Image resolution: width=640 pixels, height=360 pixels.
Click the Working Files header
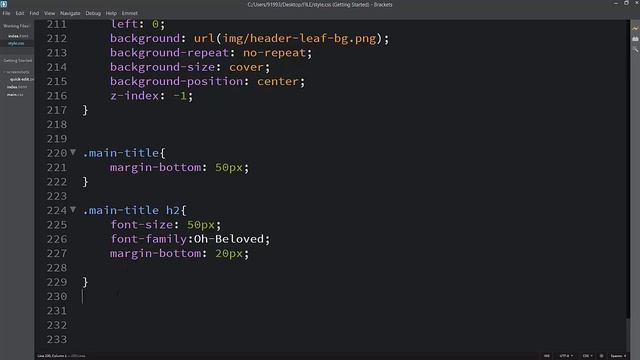[16, 26]
